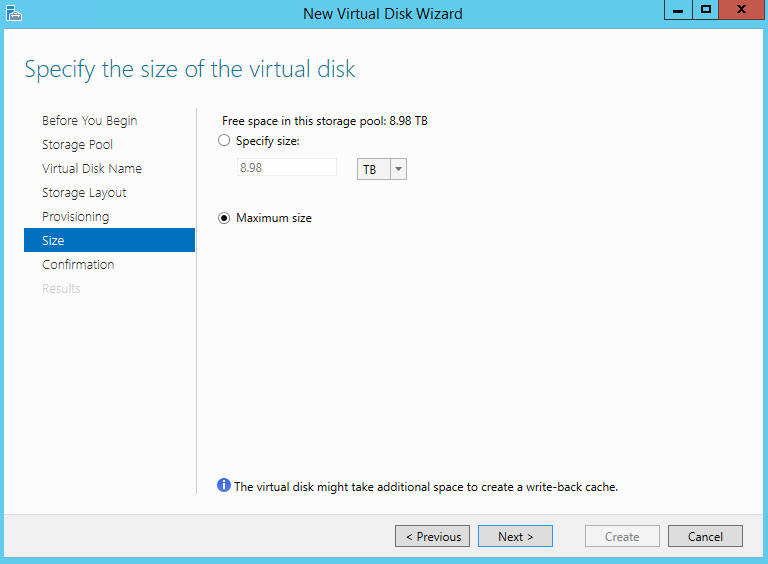This screenshot has height=564, width=768.
Task: Click the Create button
Action: (x=622, y=537)
